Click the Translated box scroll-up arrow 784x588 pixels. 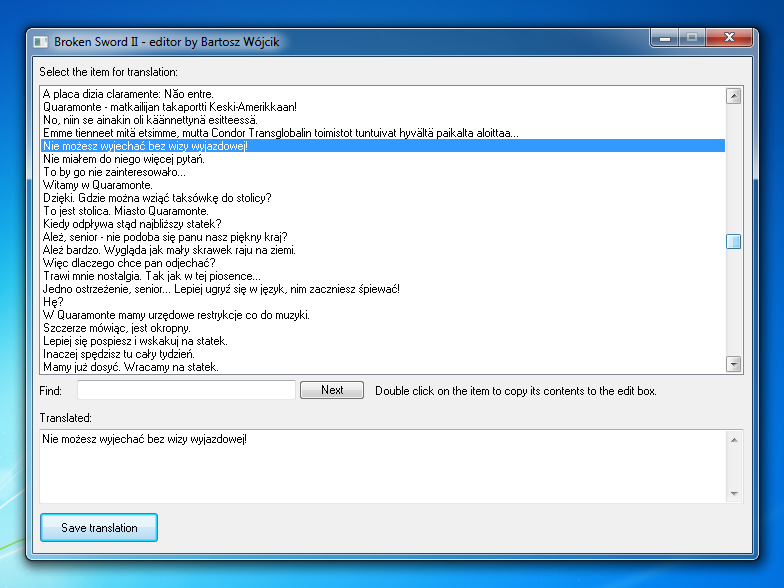coord(734,440)
